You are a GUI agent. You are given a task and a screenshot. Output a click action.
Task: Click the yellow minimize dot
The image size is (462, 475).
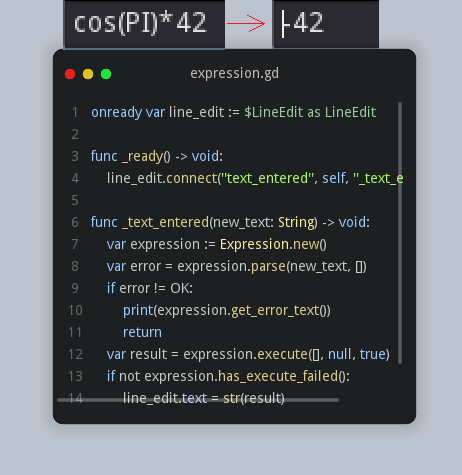click(88, 74)
